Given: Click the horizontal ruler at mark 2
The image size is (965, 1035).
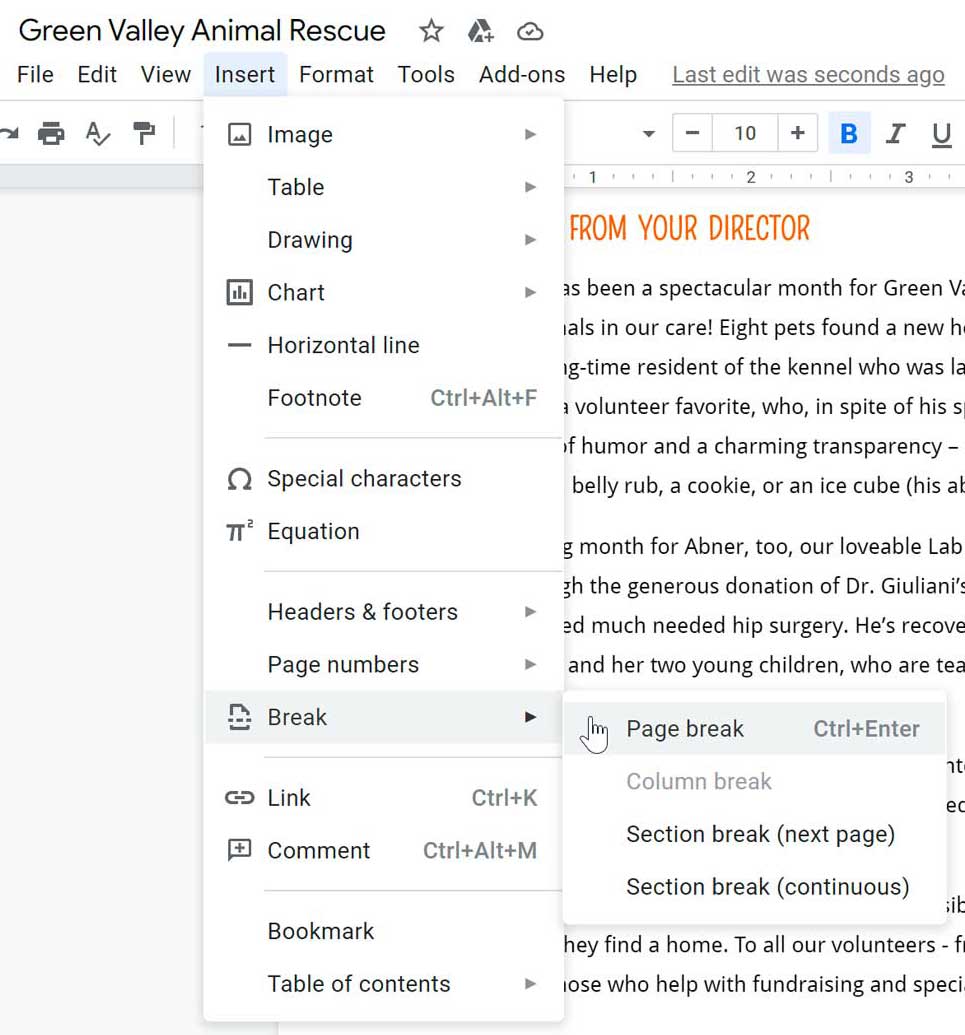Looking at the screenshot, I should (750, 177).
